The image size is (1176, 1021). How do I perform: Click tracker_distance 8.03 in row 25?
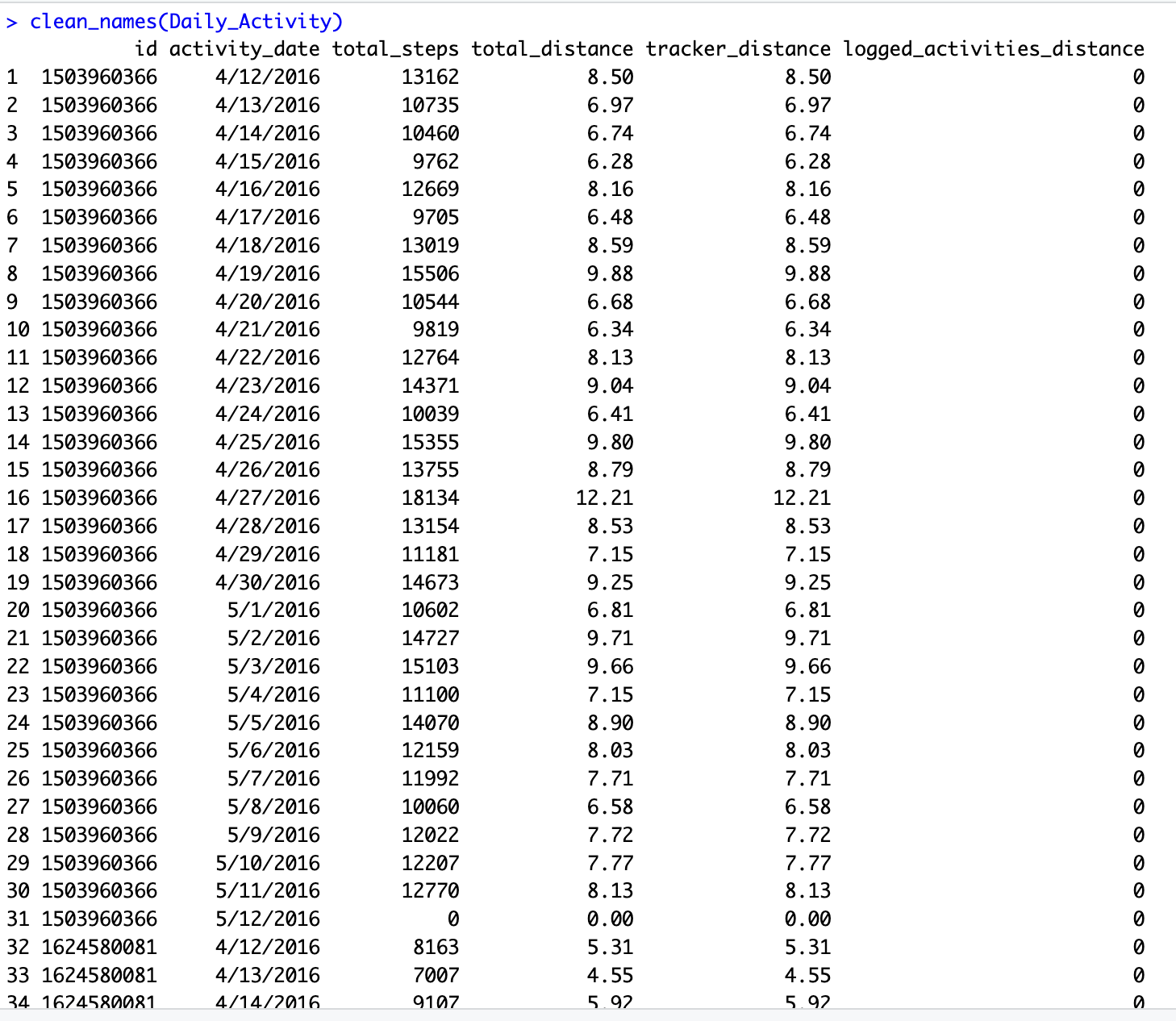808,751
